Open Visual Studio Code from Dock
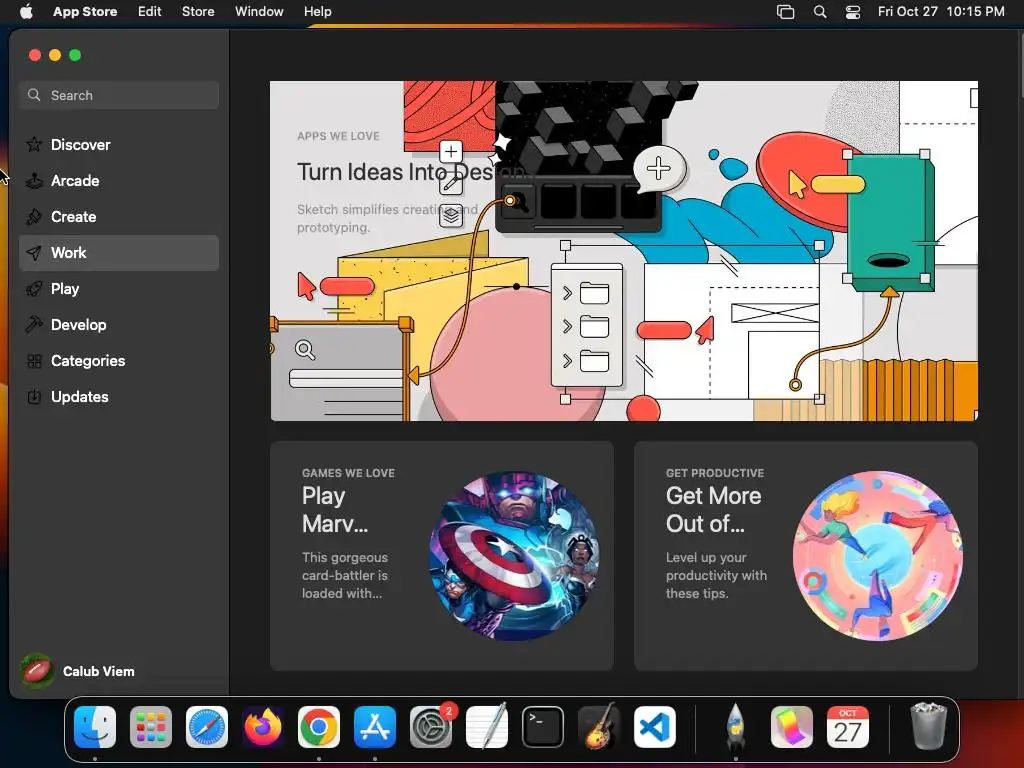The width and height of the screenshot is (1024, 768). [x=654, y=727]
